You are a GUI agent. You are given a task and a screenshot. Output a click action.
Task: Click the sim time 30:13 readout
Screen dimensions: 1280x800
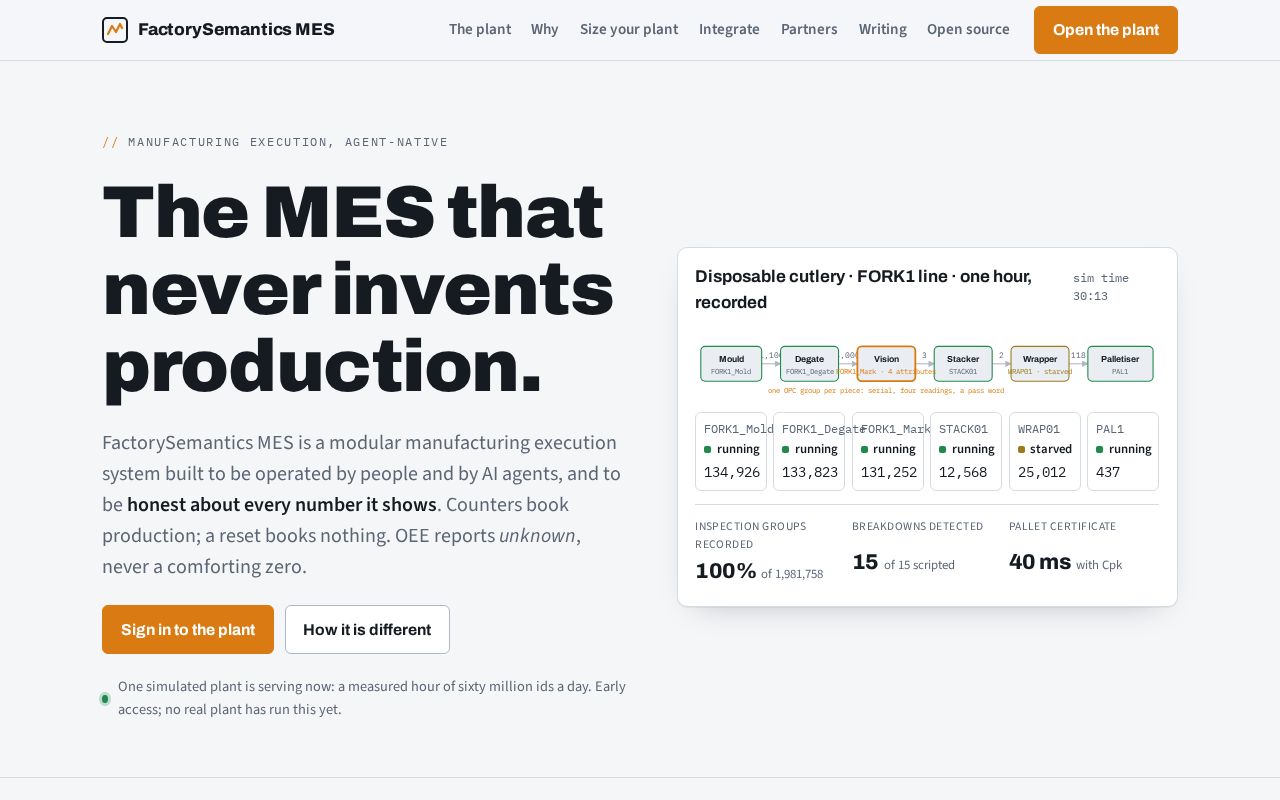1101,287
